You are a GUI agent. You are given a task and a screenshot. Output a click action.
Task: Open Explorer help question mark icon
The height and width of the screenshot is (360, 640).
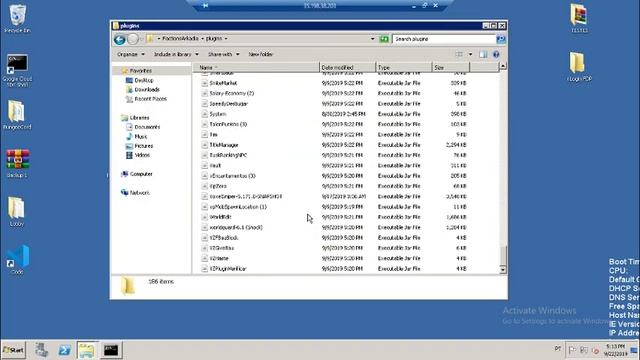[496, 54]
